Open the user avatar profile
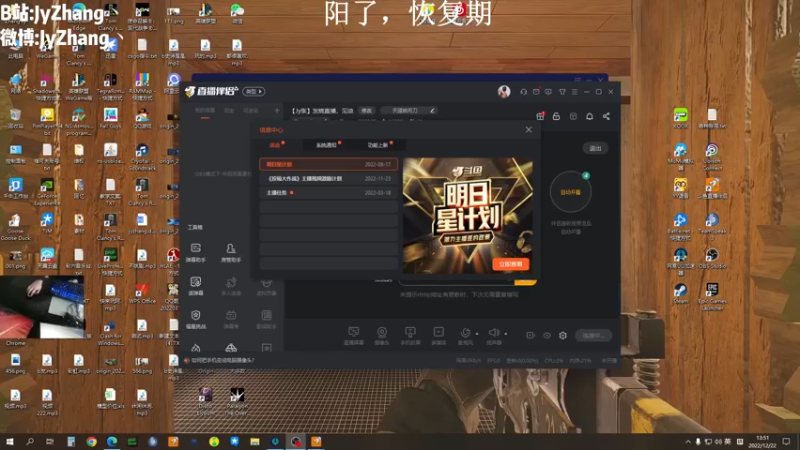 click(x=504, y=91)
